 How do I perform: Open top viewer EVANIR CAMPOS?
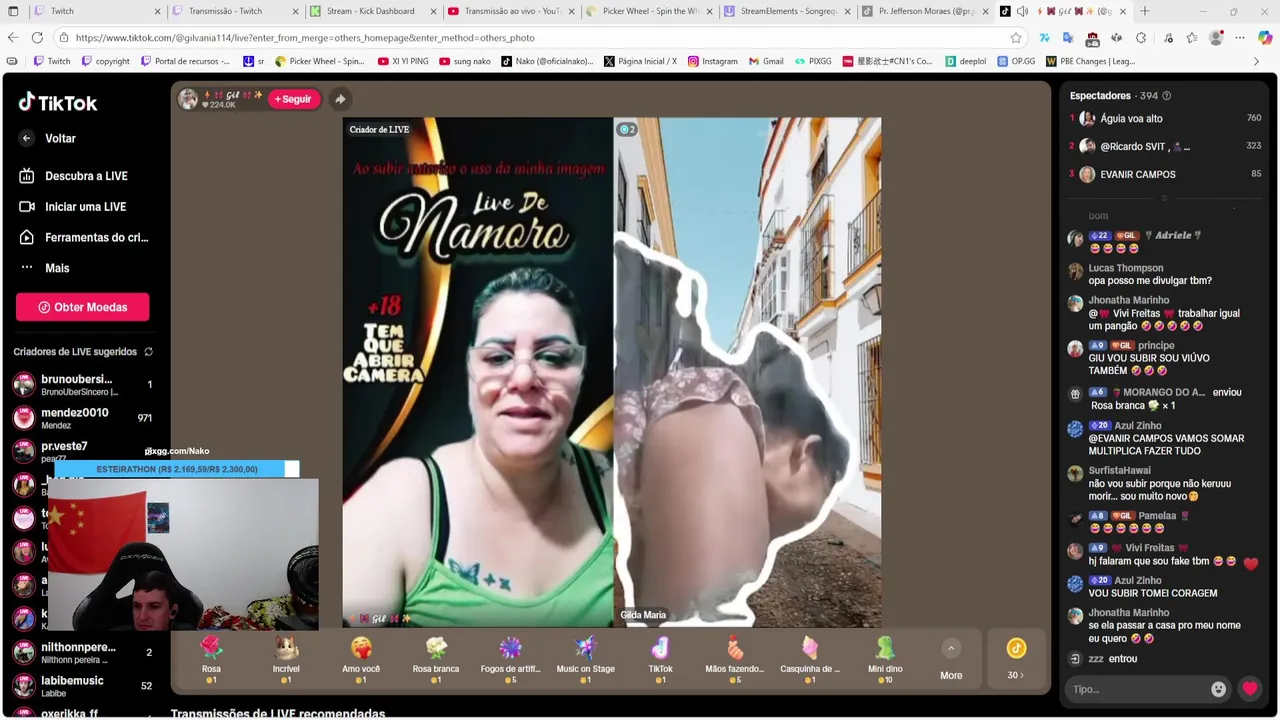click(1165, 174)
